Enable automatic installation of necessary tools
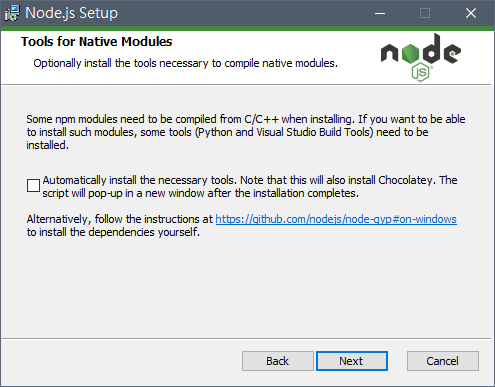Screen dimensions: 495x387 (x=33, y=185)
